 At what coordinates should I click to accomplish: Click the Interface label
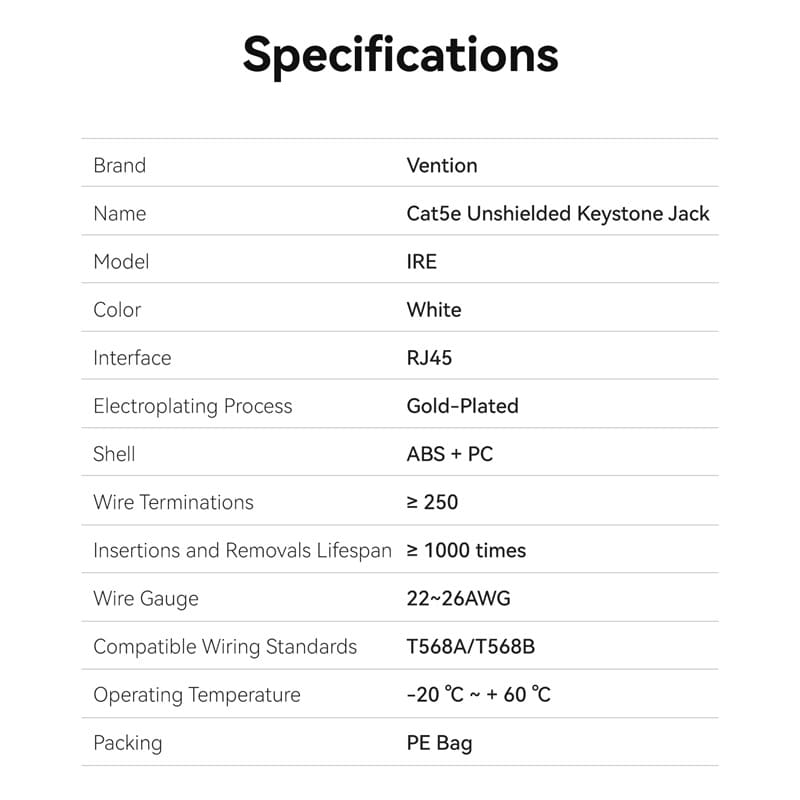(132, 357)
